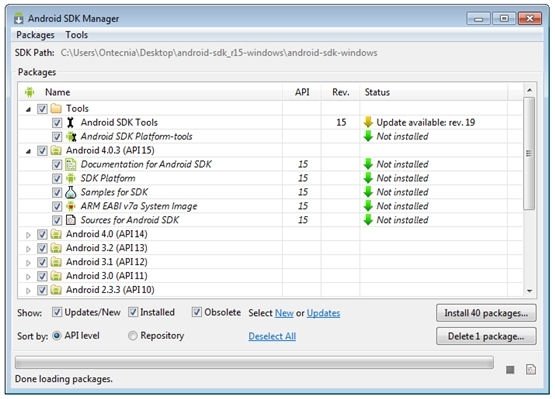
Task: Open the log window icon at bottom right
Action: pos(531,370)
